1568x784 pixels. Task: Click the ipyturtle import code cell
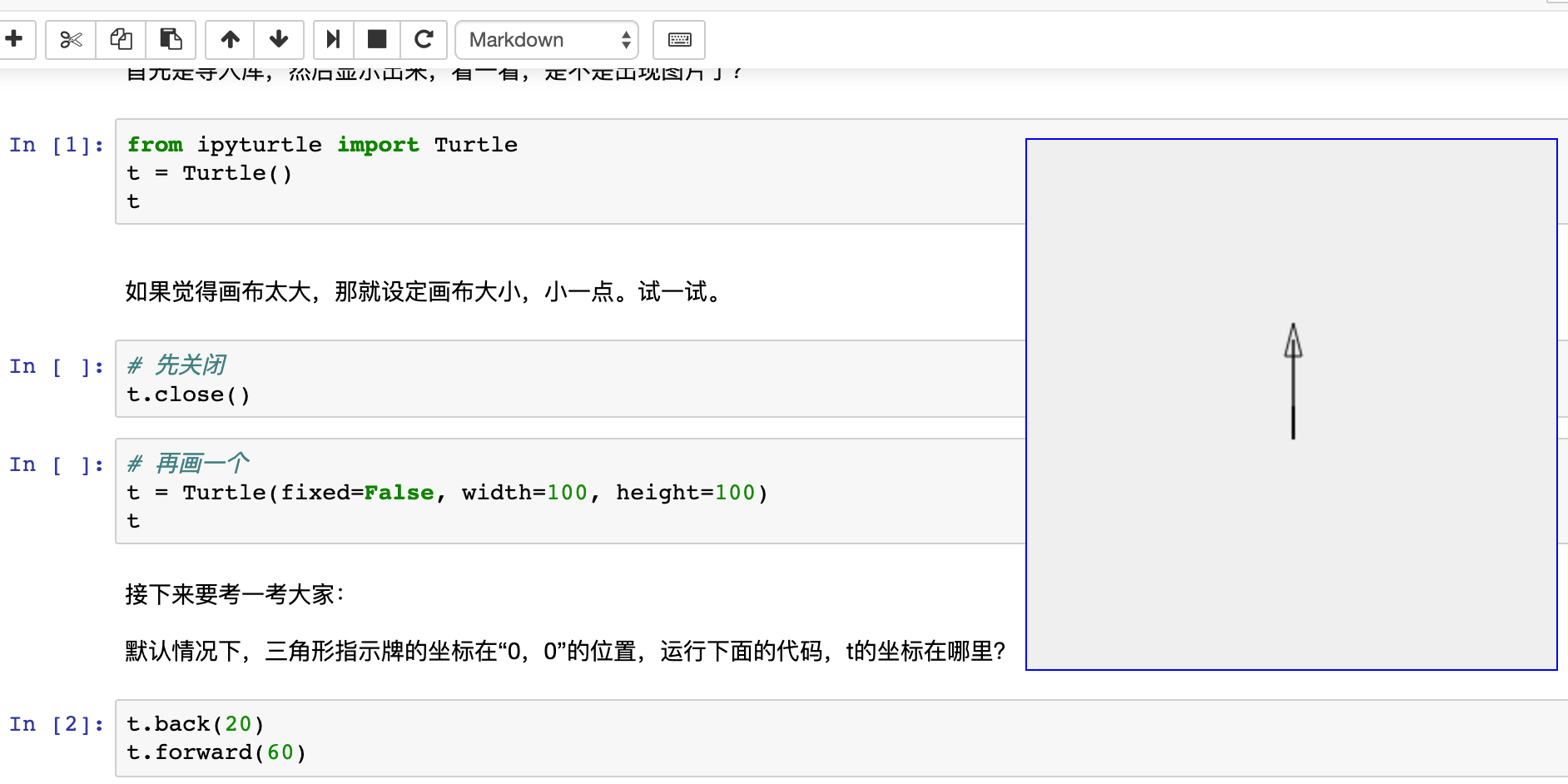pyautogui.click(x=570, y=171)
